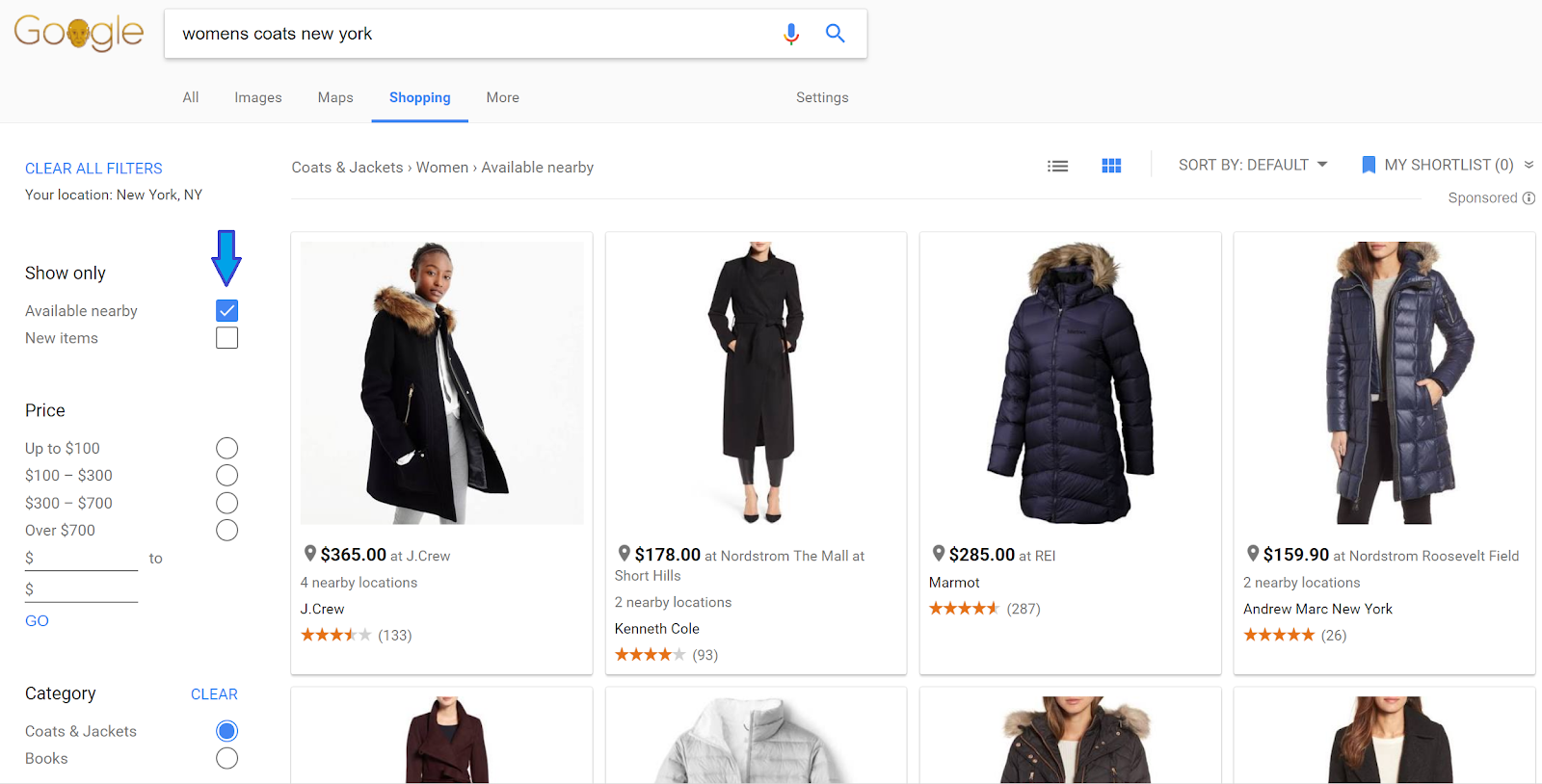Open Marmot navy puffer image

click(1071, 382)
